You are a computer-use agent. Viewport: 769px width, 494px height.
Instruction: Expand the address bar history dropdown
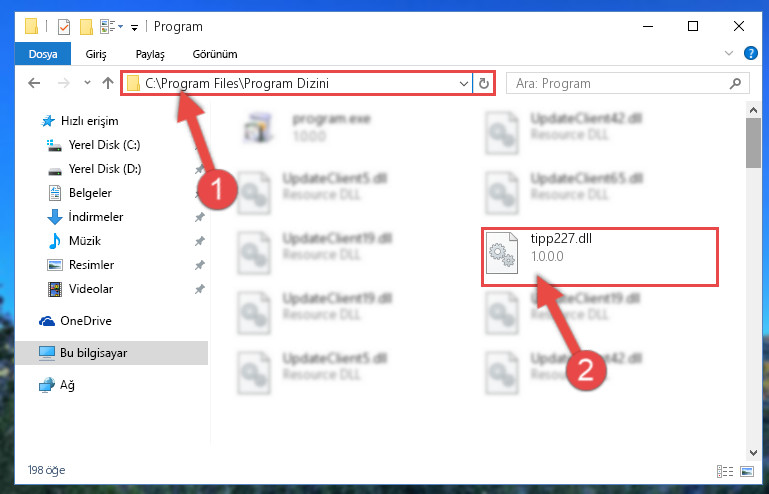[463, 83]
